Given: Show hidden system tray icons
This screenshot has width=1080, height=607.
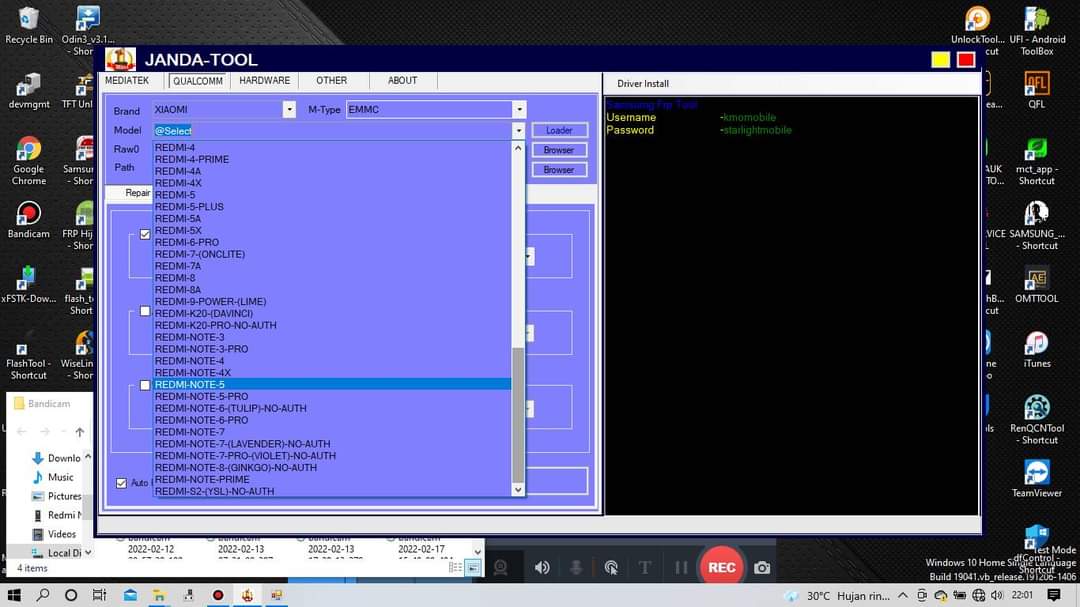Looking at the screenshot, I should tap(903, 595).
